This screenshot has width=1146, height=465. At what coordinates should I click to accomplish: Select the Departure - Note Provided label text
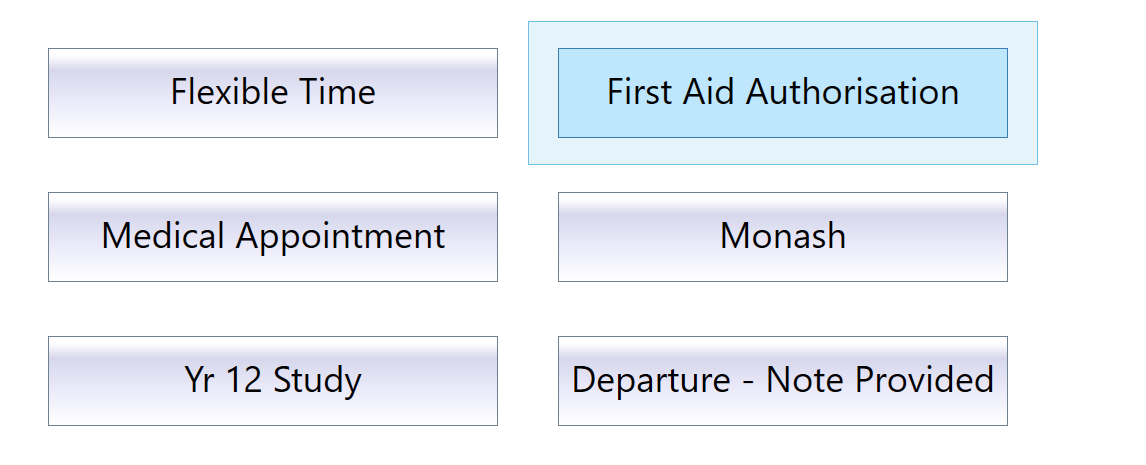click(782, 381)
